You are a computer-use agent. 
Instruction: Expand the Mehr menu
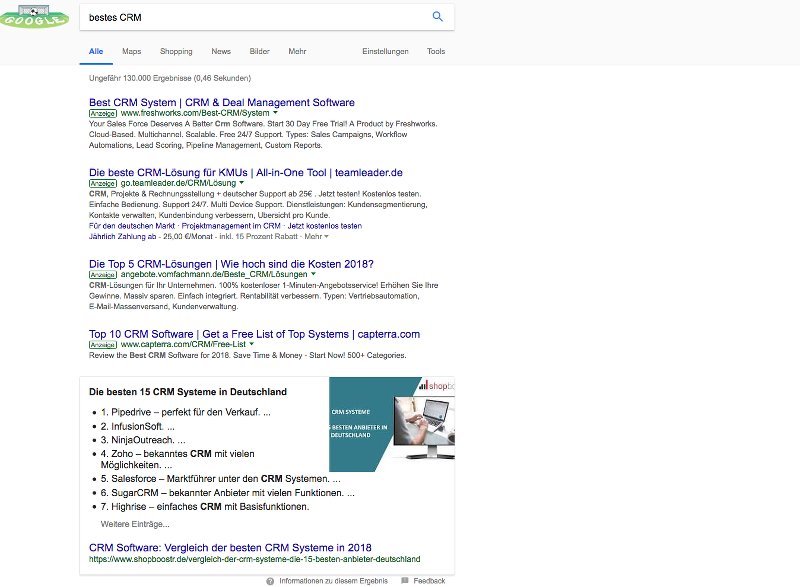297,51
